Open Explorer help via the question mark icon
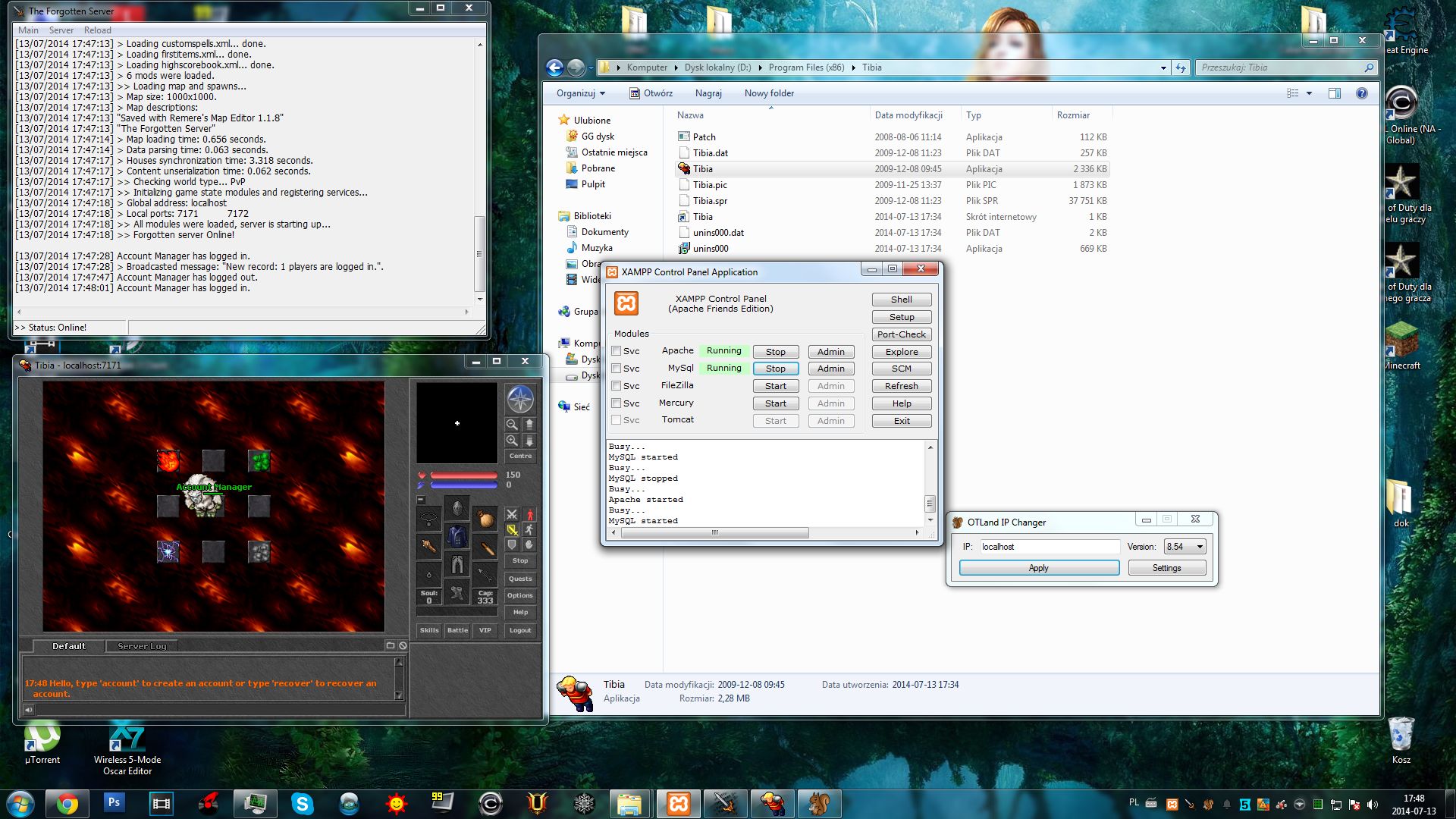This screenshot has height=819, width=1456. point(1362,93)
